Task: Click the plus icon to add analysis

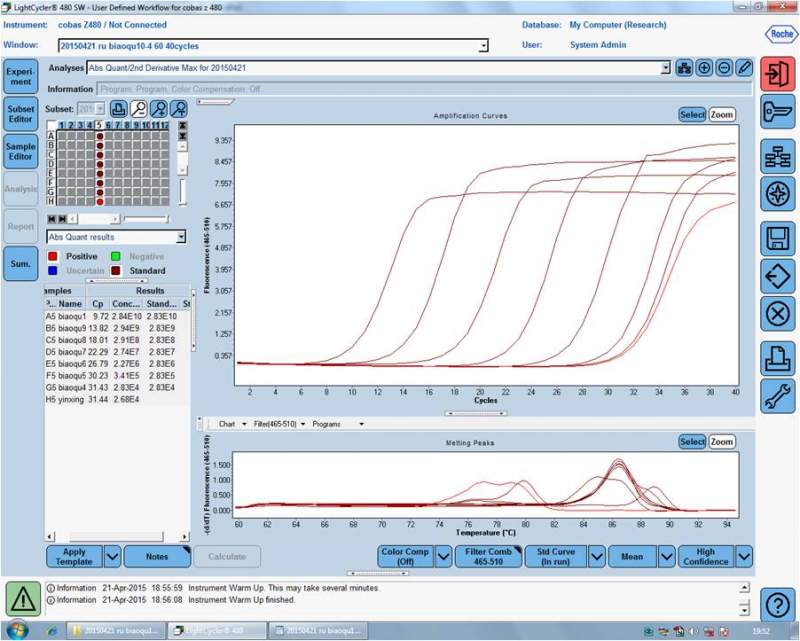Action: (x=704, y=68)
